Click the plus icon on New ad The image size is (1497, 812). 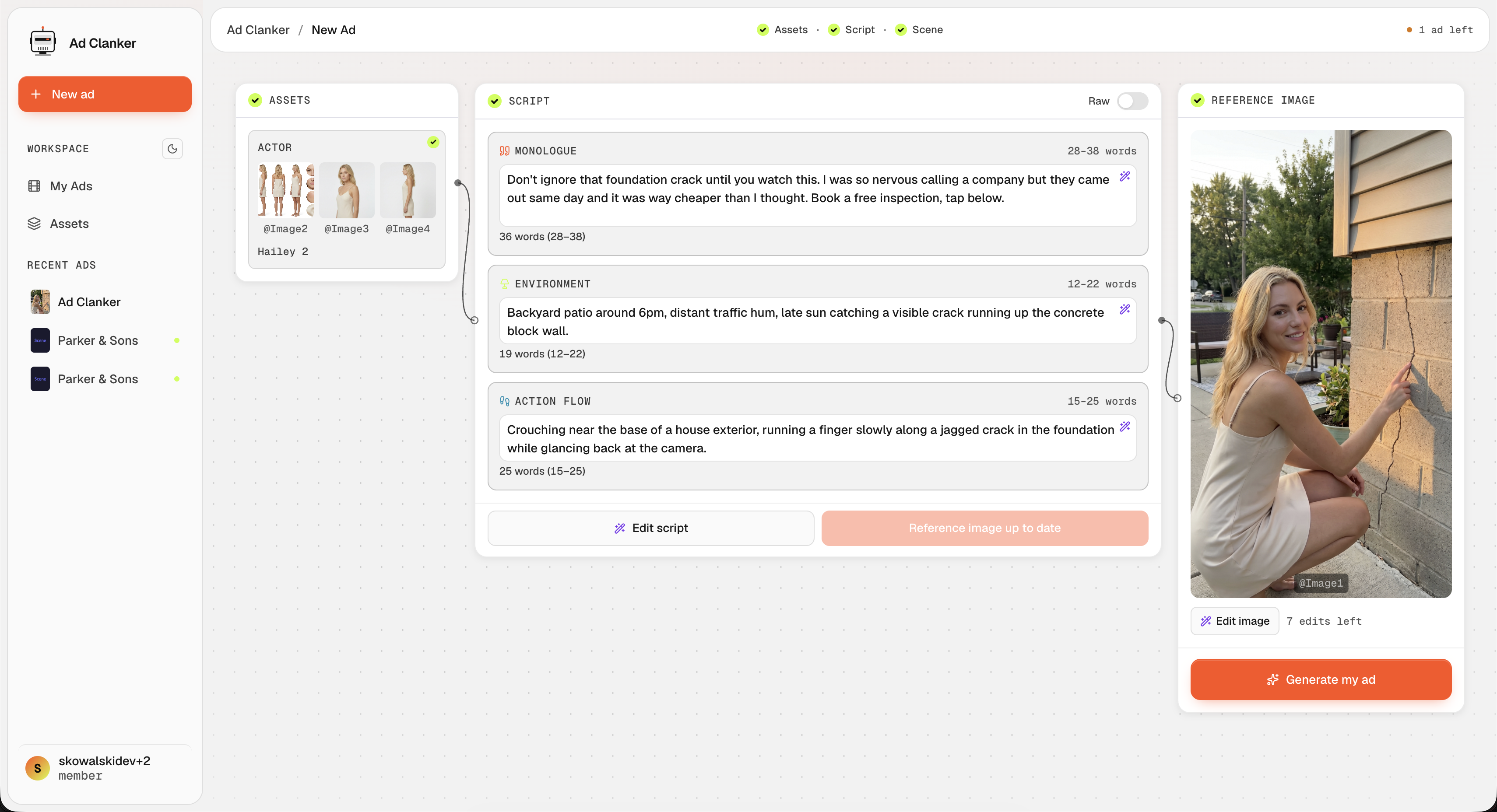(x=36, y=94)
